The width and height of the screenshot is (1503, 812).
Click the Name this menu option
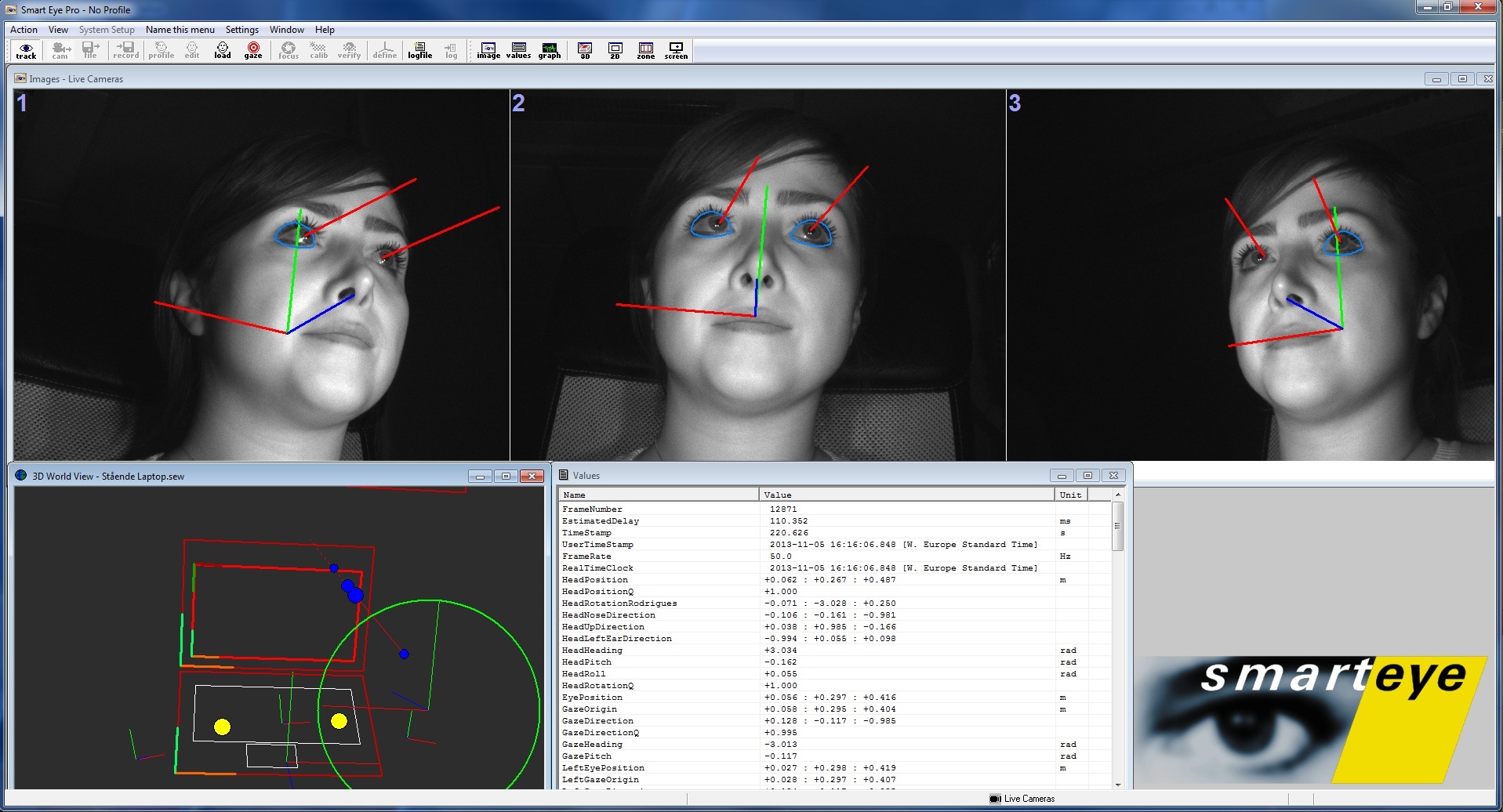(x=180, y=29)
